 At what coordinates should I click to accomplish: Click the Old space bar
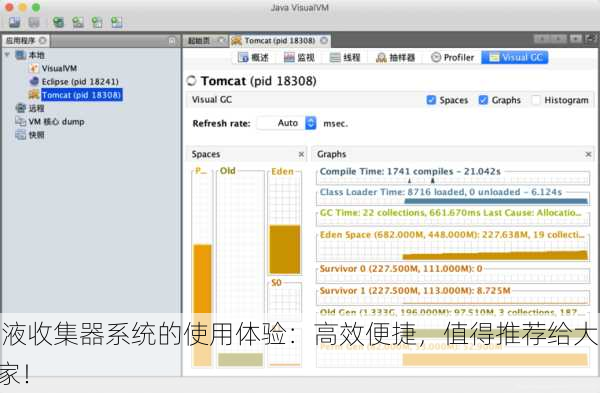click(240, 360)
